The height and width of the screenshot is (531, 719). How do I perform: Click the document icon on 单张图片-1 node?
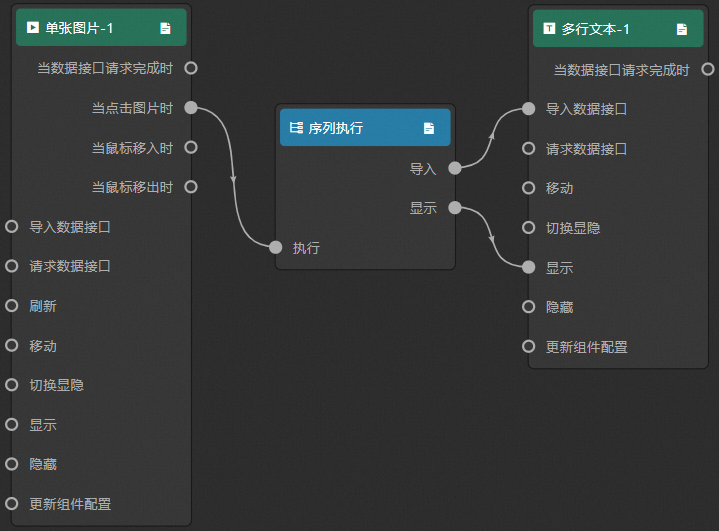point(165,28)
